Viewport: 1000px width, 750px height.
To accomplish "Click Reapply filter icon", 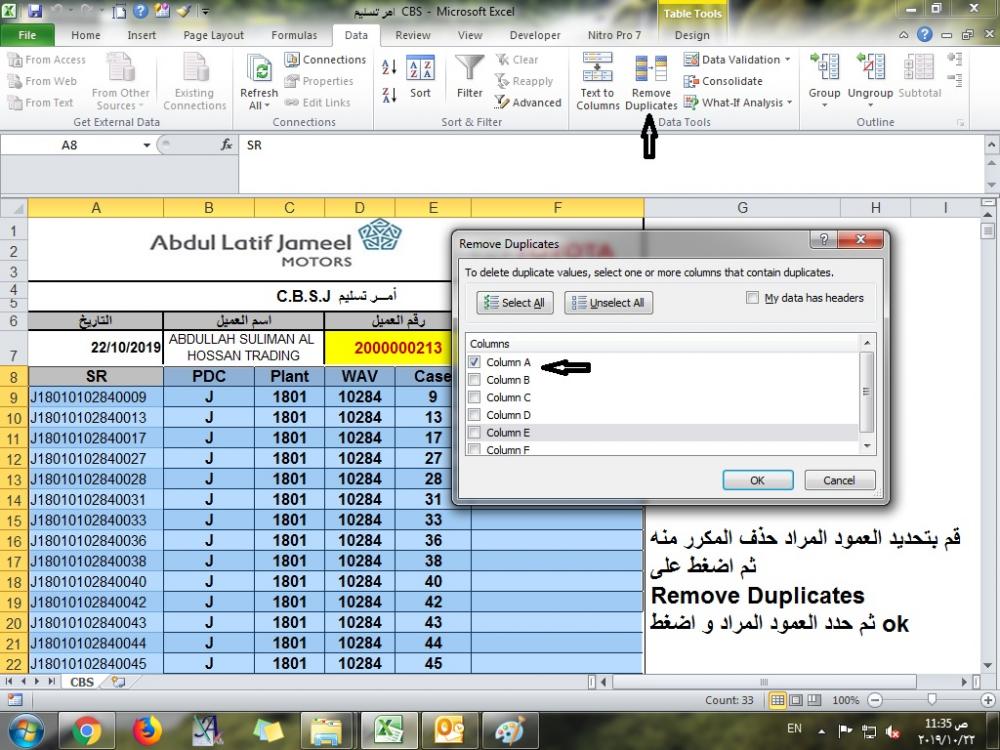I will (524, 81).
